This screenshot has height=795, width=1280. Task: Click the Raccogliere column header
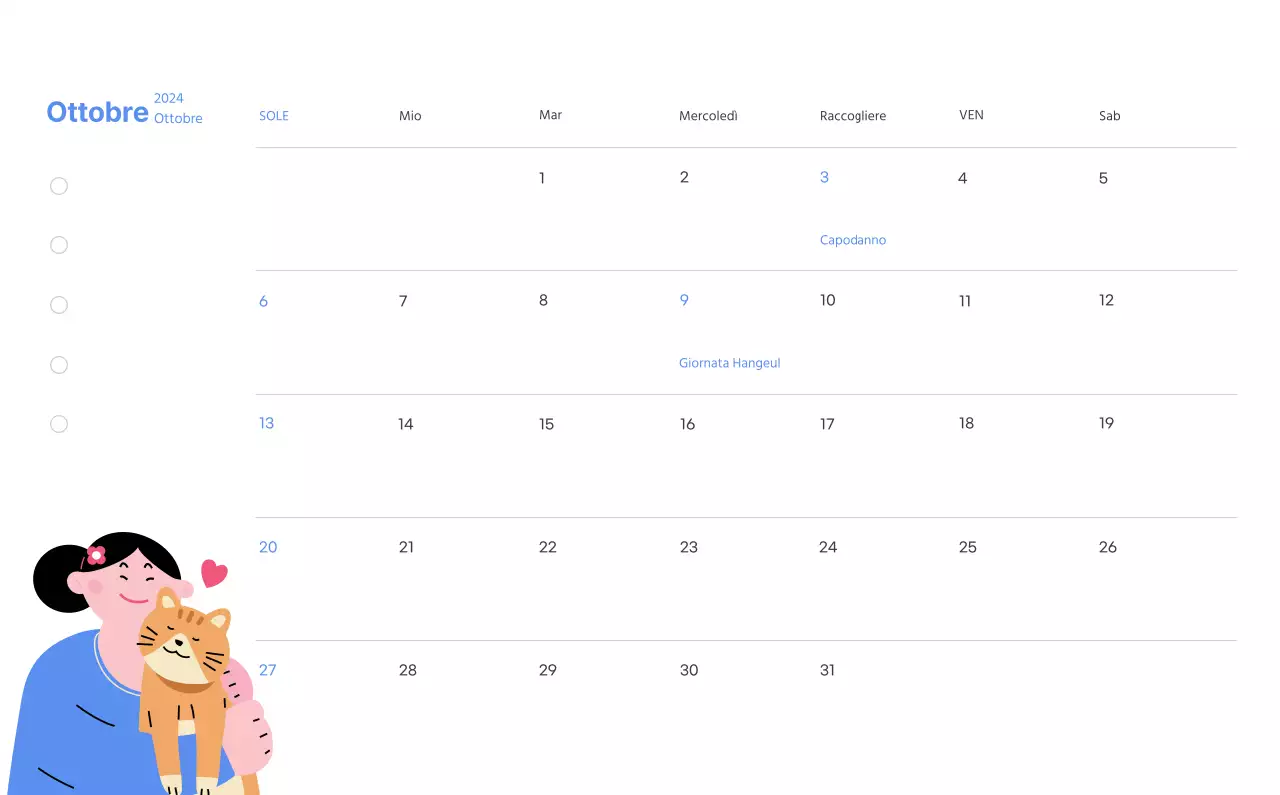coord(852,115)
